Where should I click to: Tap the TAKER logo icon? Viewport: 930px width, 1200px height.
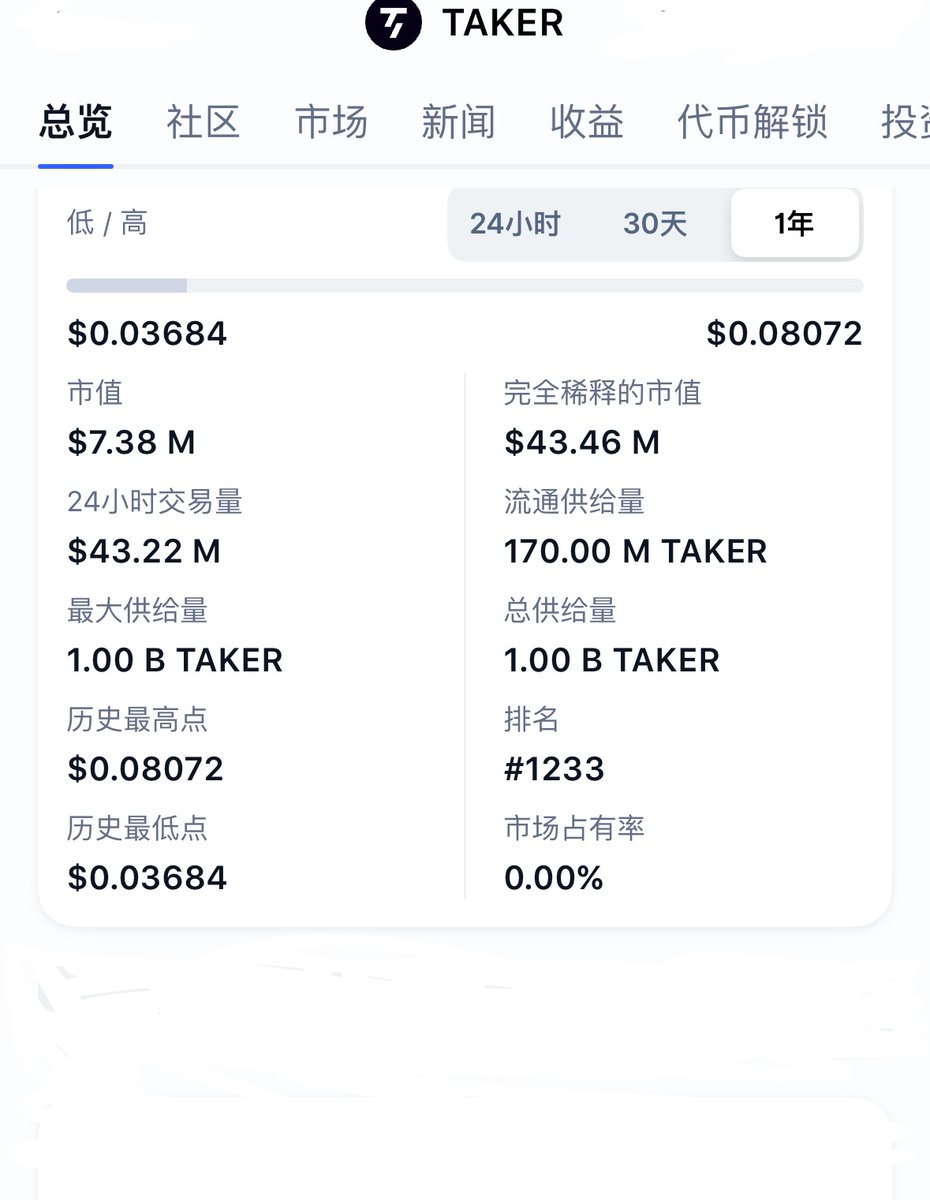point(395,21)
